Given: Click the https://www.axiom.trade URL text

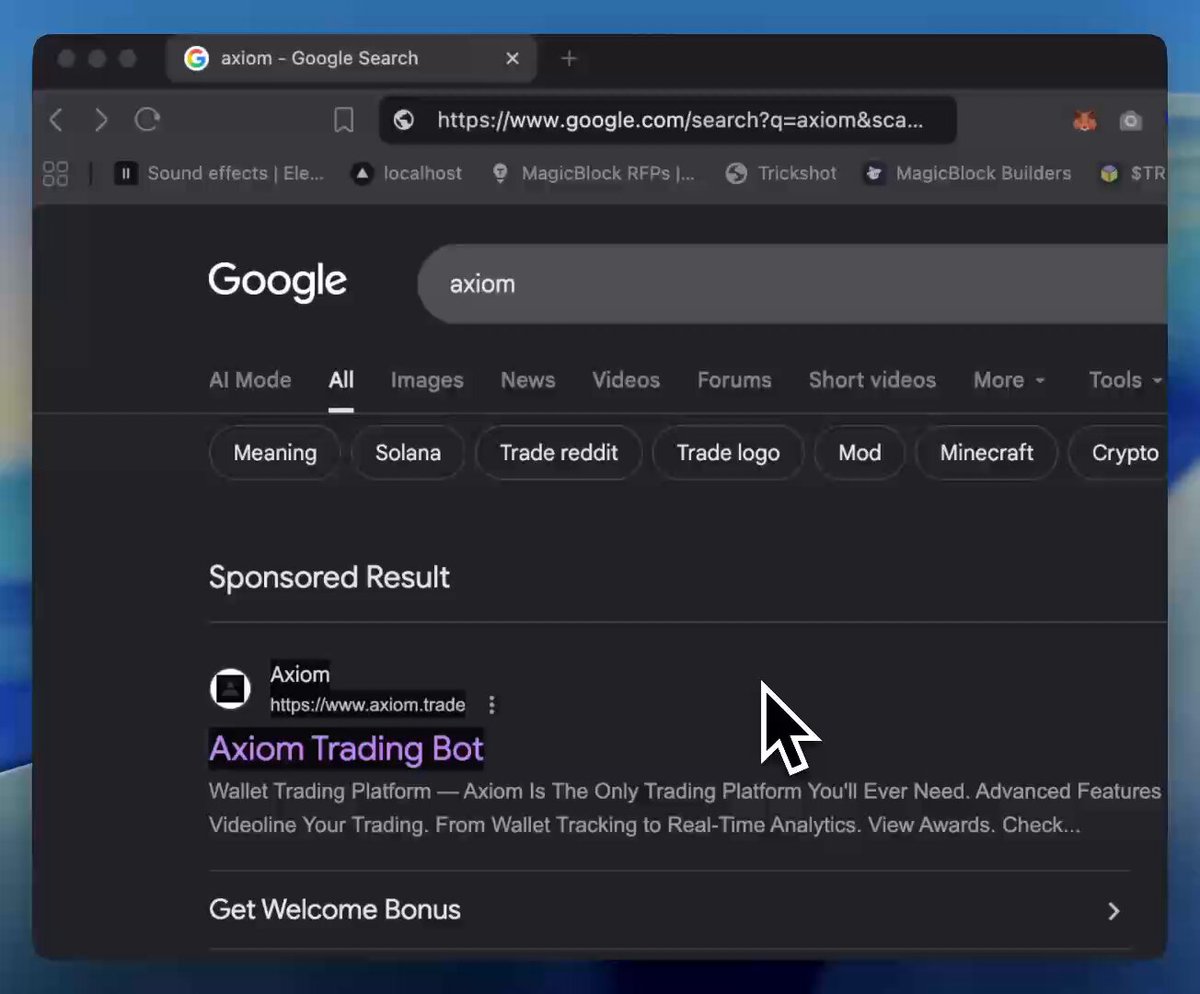Looking at the screenshot, I should 368,705.
